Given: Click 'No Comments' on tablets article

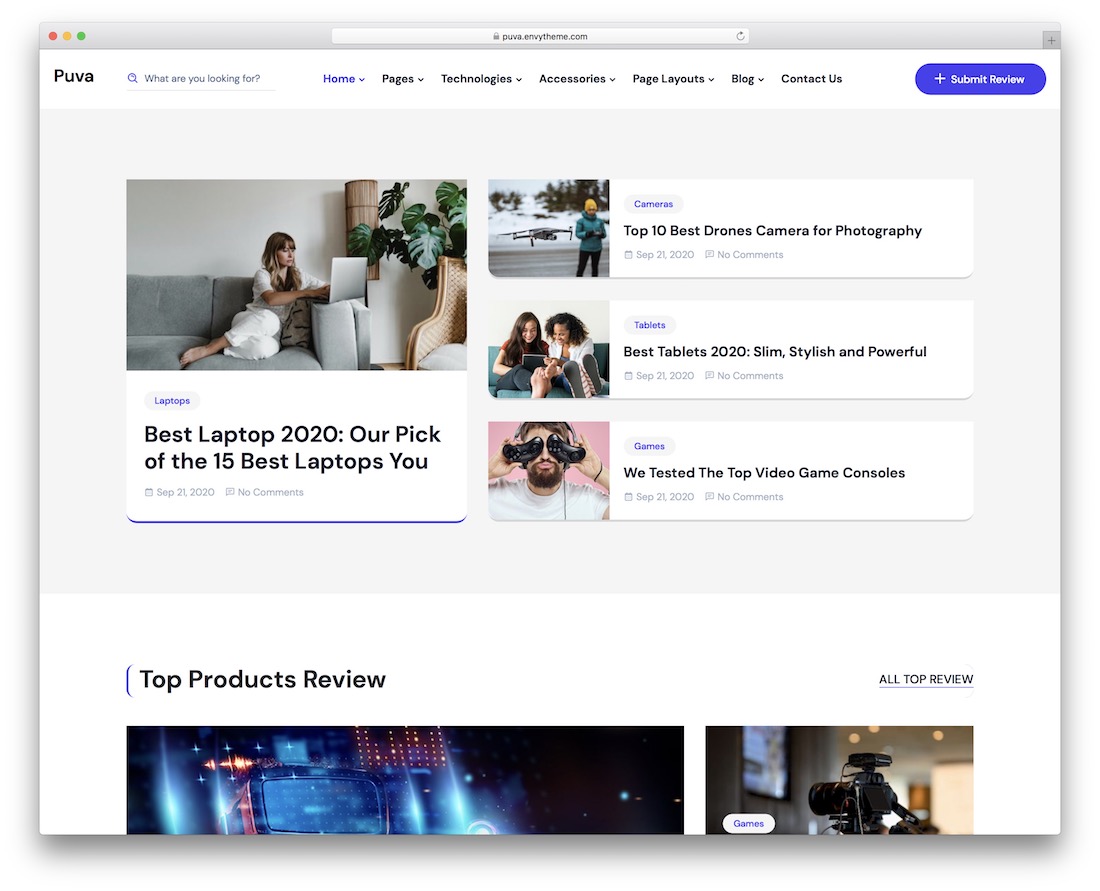Looking at the screenshot, I should coord(750,376).
